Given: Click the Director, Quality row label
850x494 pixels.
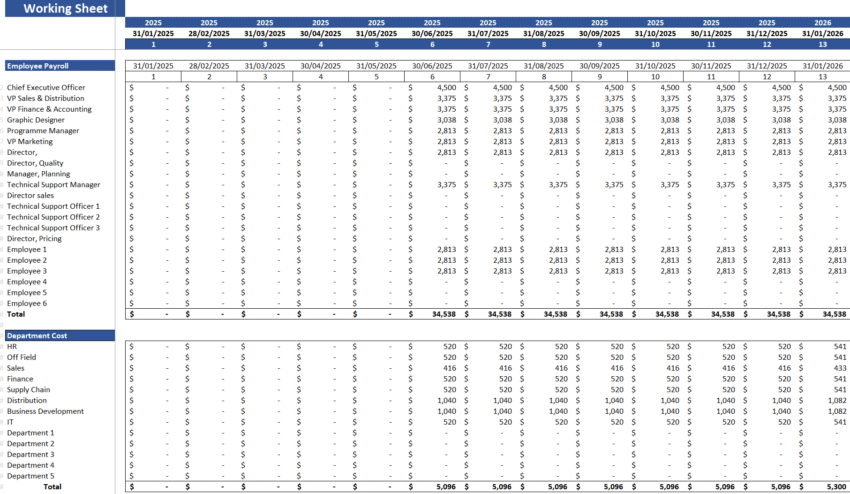Looking at the screenshot, I should (x=35, y=163).
